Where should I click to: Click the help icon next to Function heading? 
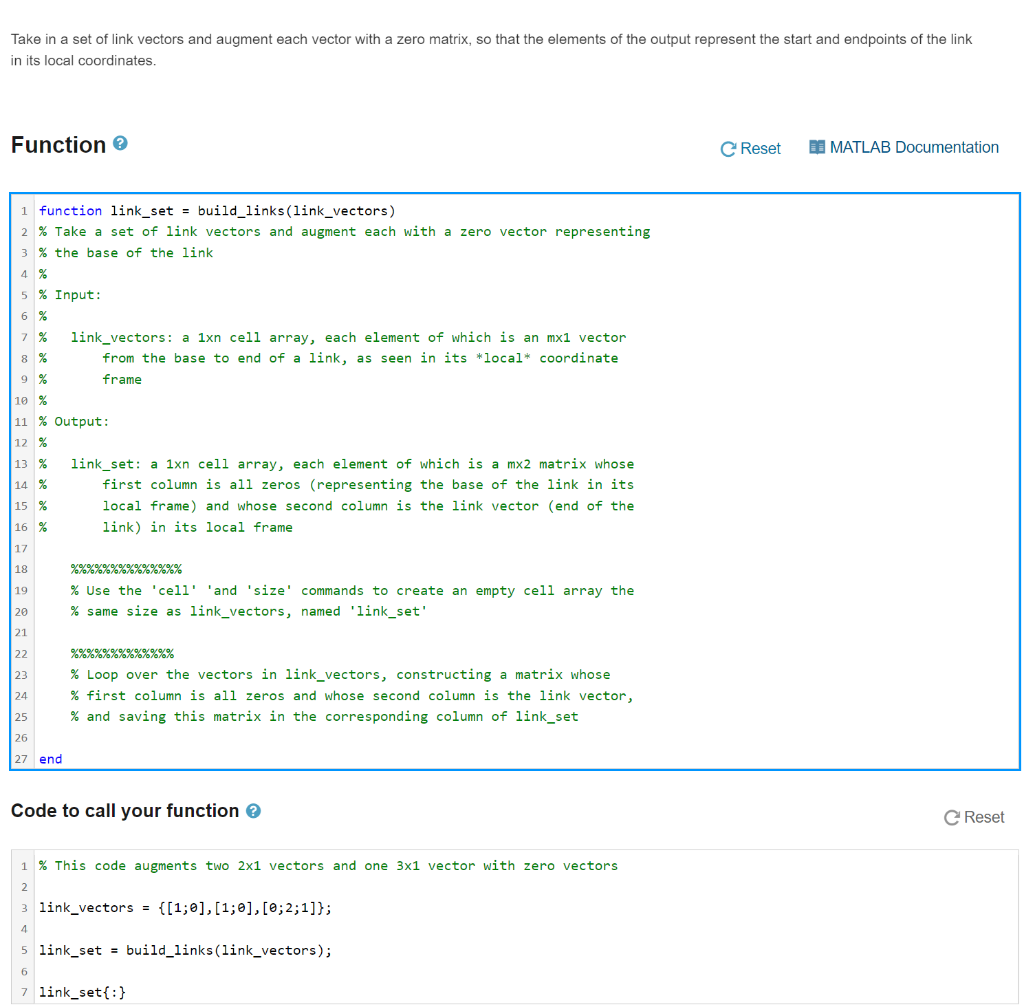coord(120,143)
